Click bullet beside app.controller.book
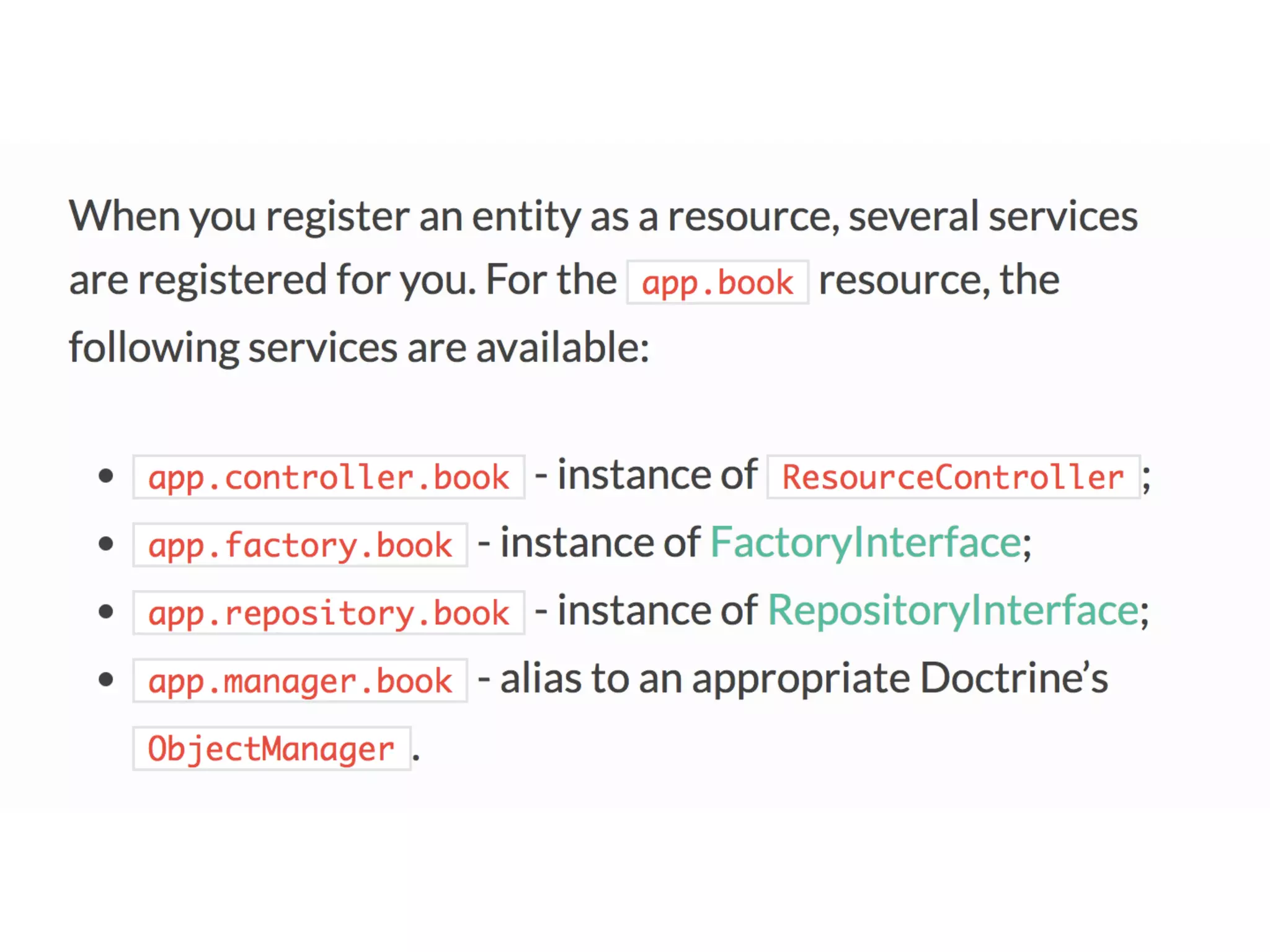 pos(106,476)
